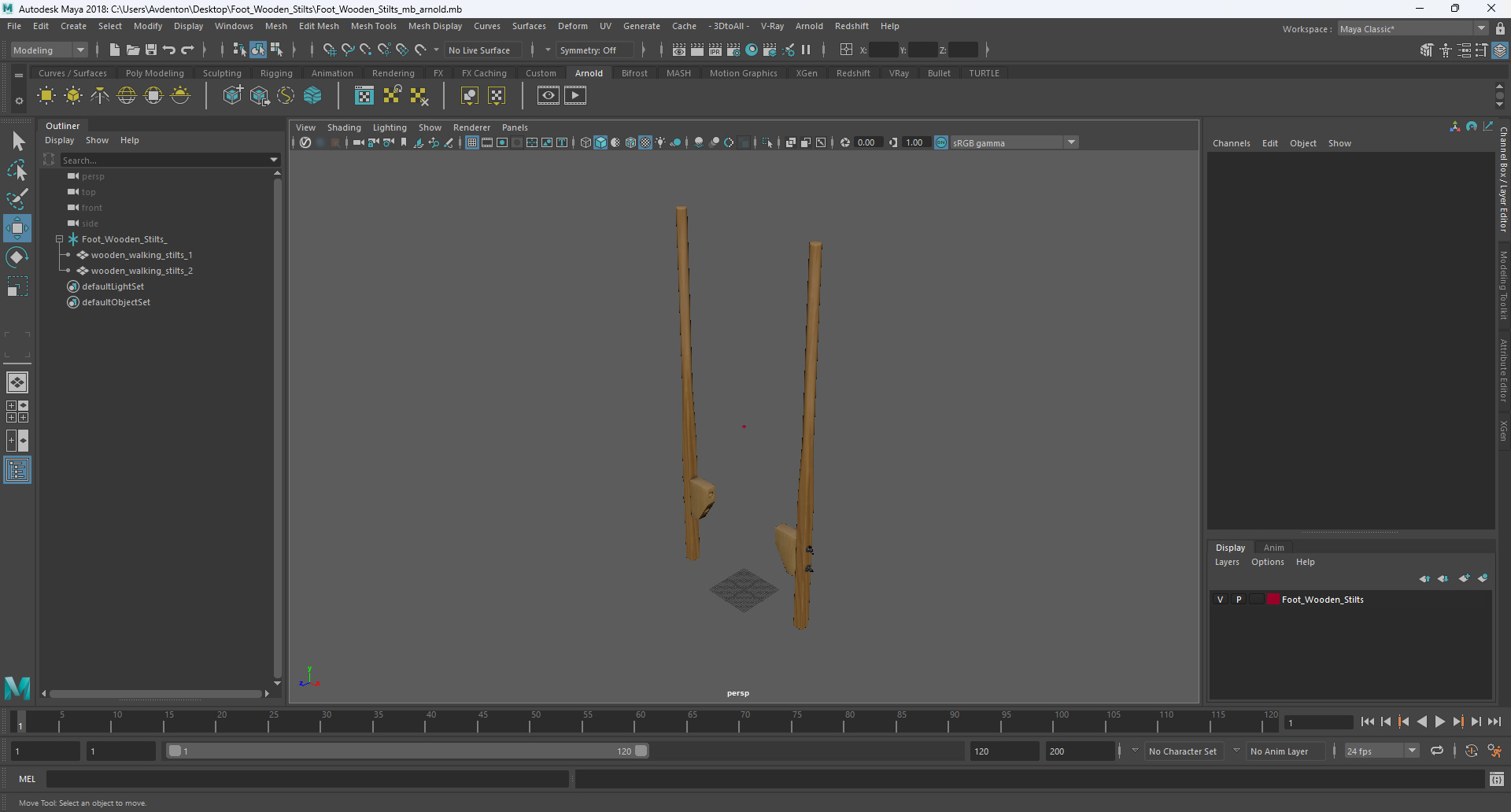Pick the Paint selection tool

[17, 199]
